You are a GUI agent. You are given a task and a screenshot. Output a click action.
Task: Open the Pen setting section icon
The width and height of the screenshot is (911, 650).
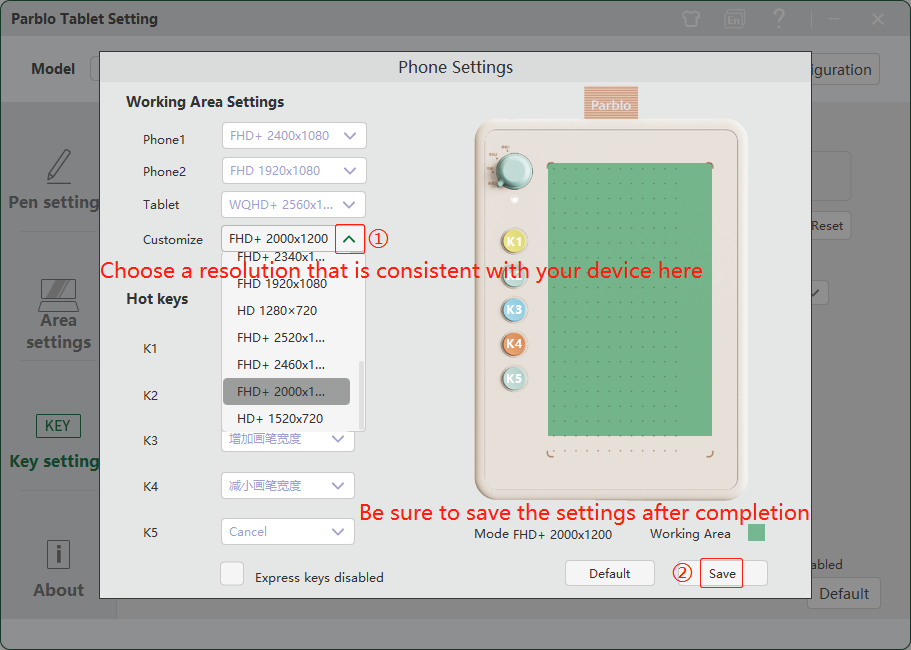[x=59, y=167]
